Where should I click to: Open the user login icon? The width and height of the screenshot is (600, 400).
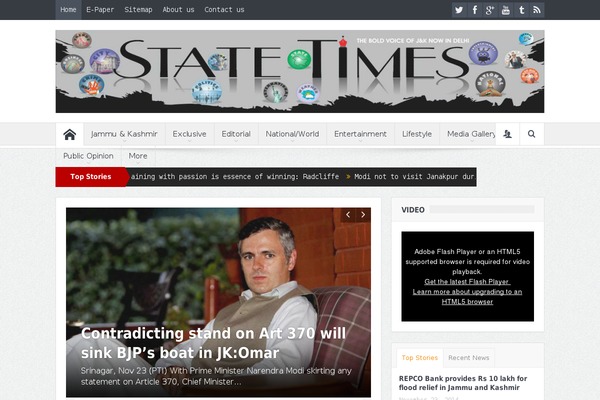[x=507, y=134]
